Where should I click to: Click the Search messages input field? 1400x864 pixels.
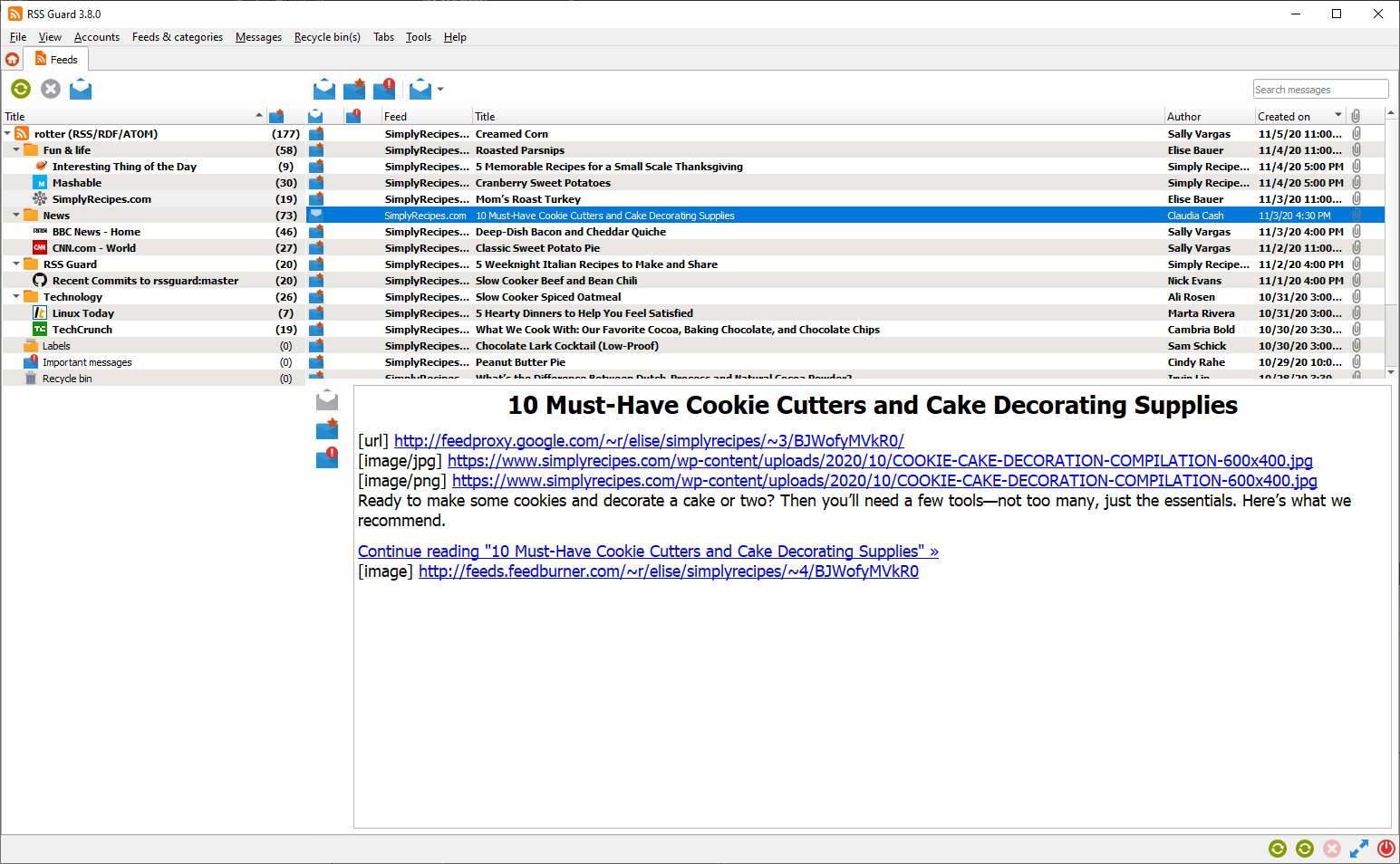[1319, 90]
